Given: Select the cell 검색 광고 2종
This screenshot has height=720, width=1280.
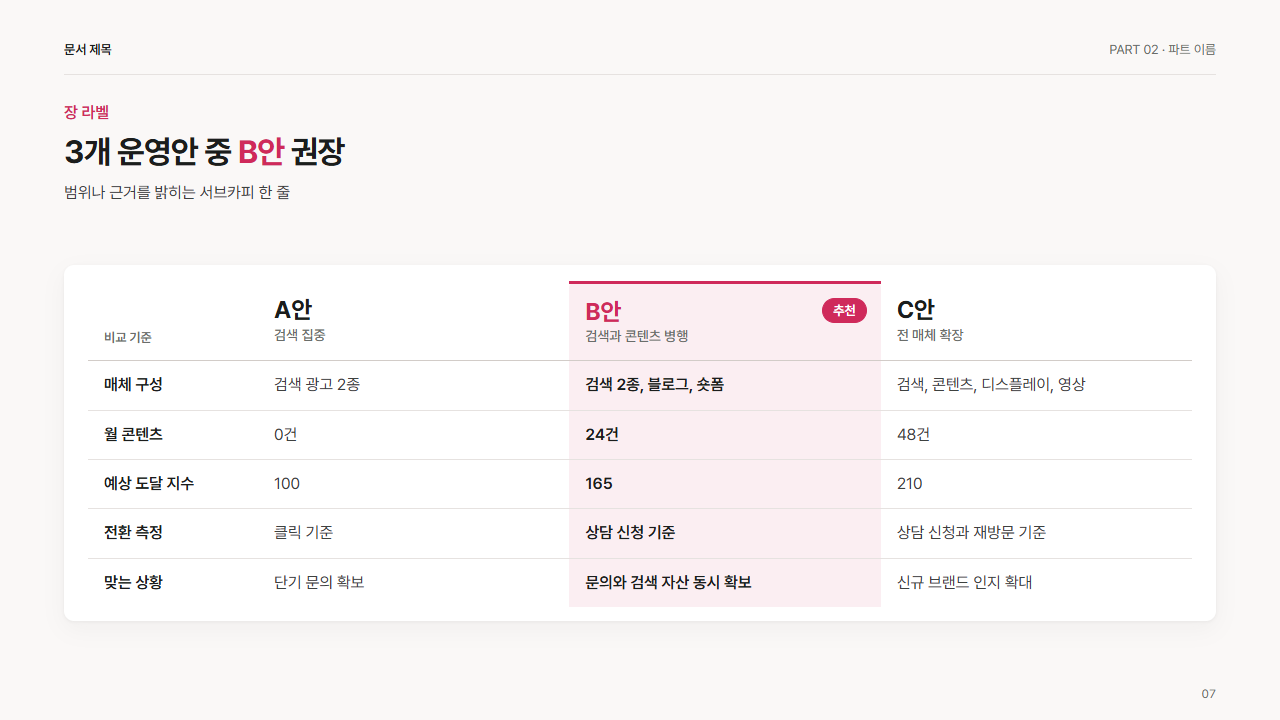Looking at the screenshot, I should tap(317, 384).
